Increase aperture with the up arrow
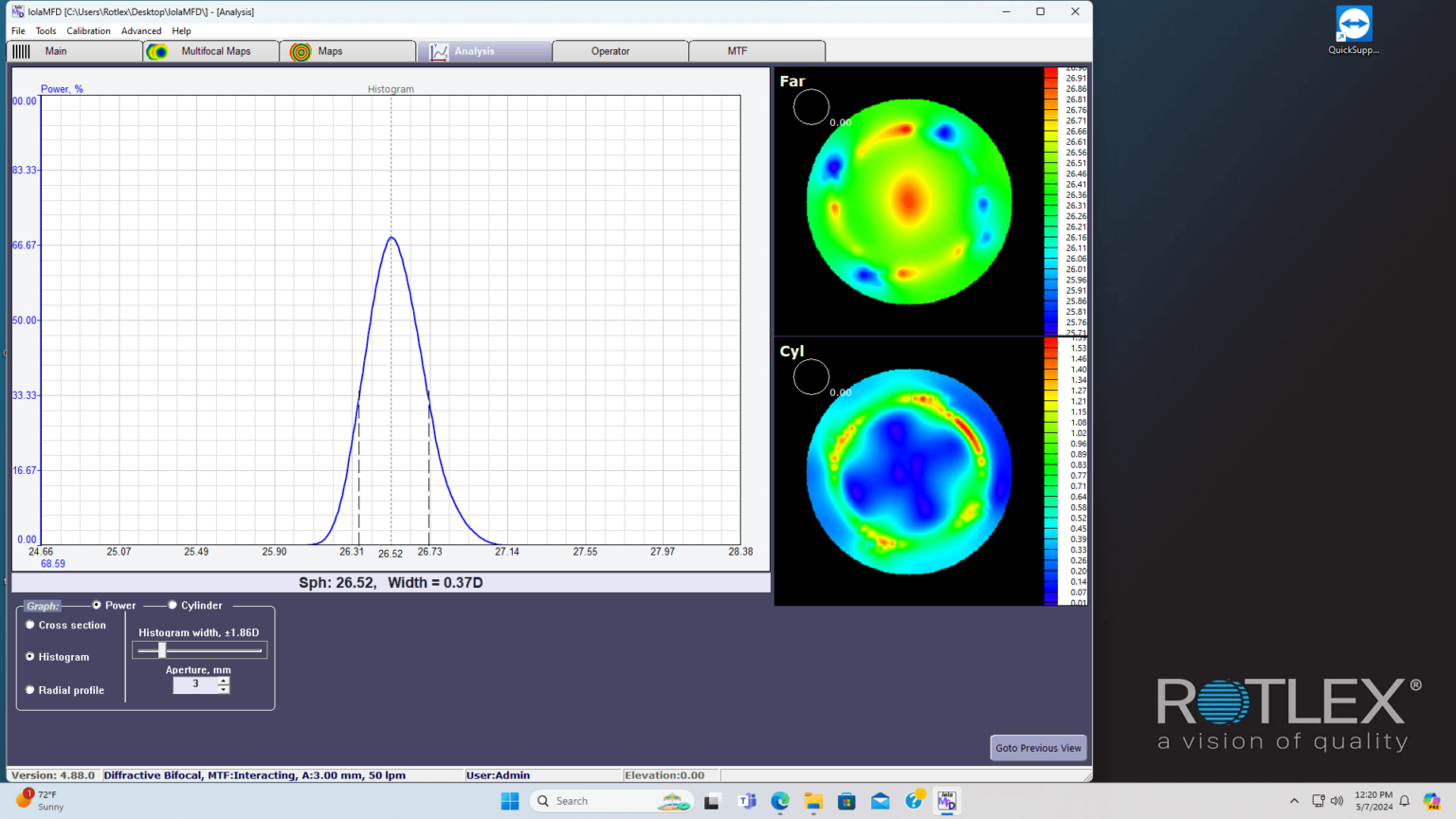1456x819 pixels. point(224,680)
